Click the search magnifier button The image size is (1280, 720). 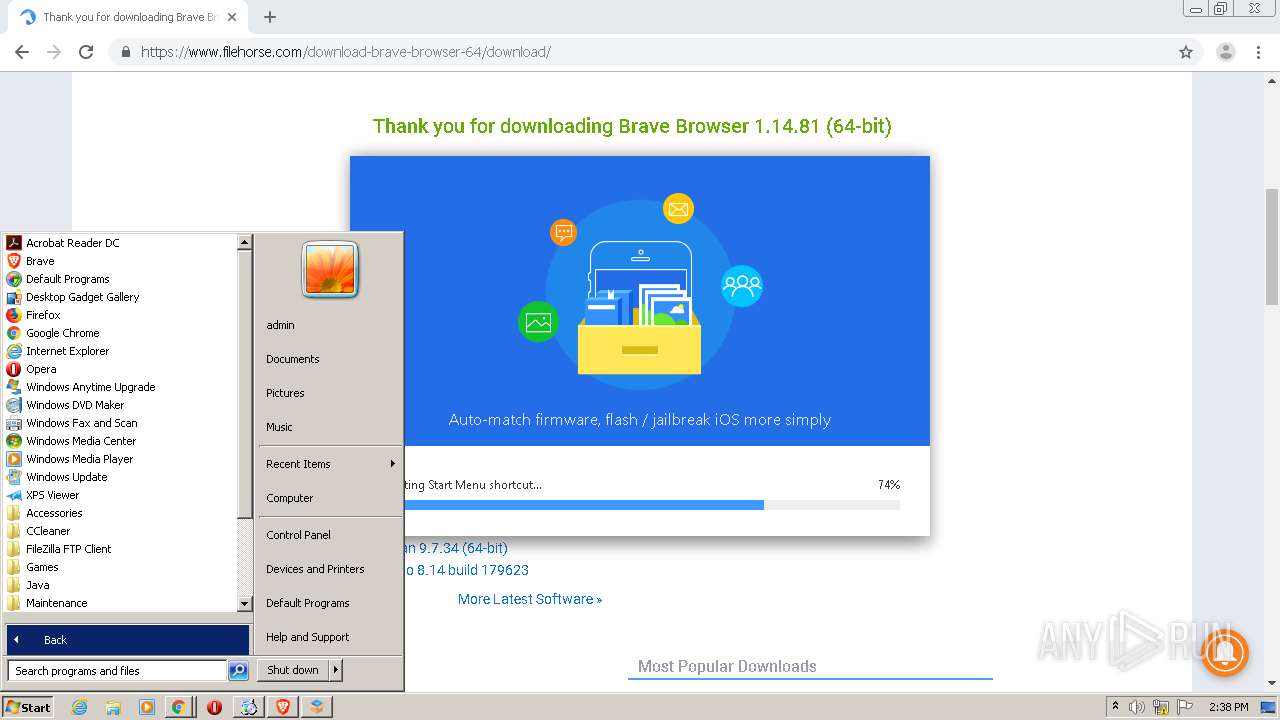(238, 671)
